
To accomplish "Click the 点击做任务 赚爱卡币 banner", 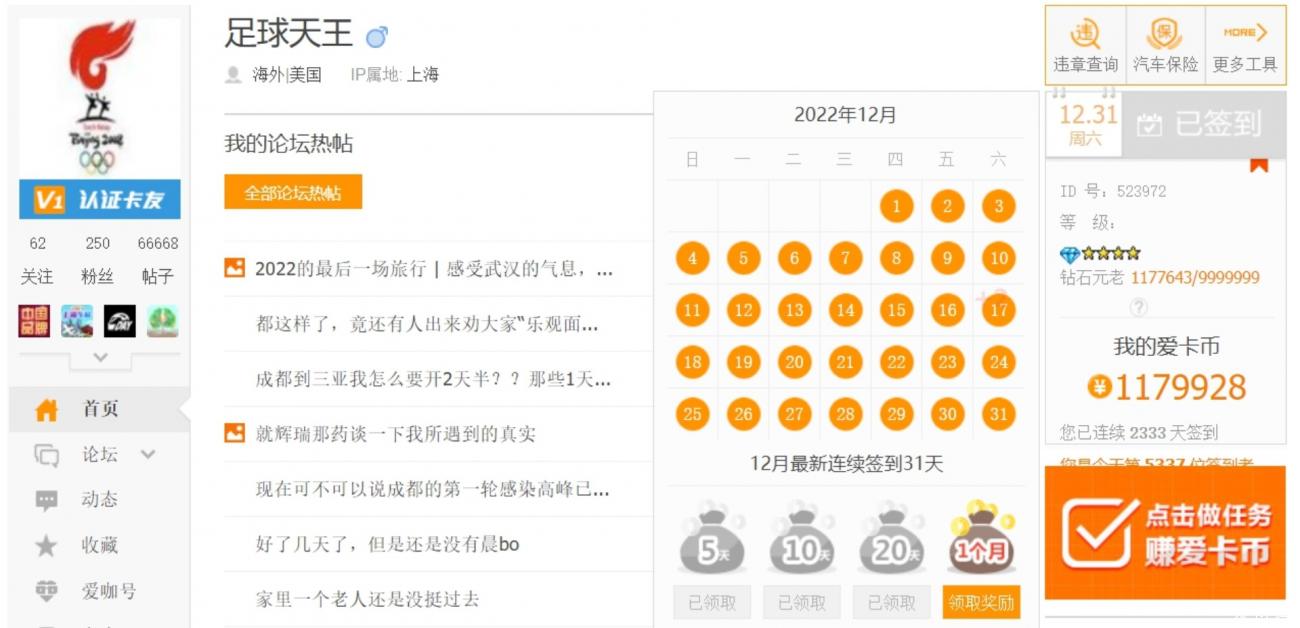I will [x=1165, y=533].
